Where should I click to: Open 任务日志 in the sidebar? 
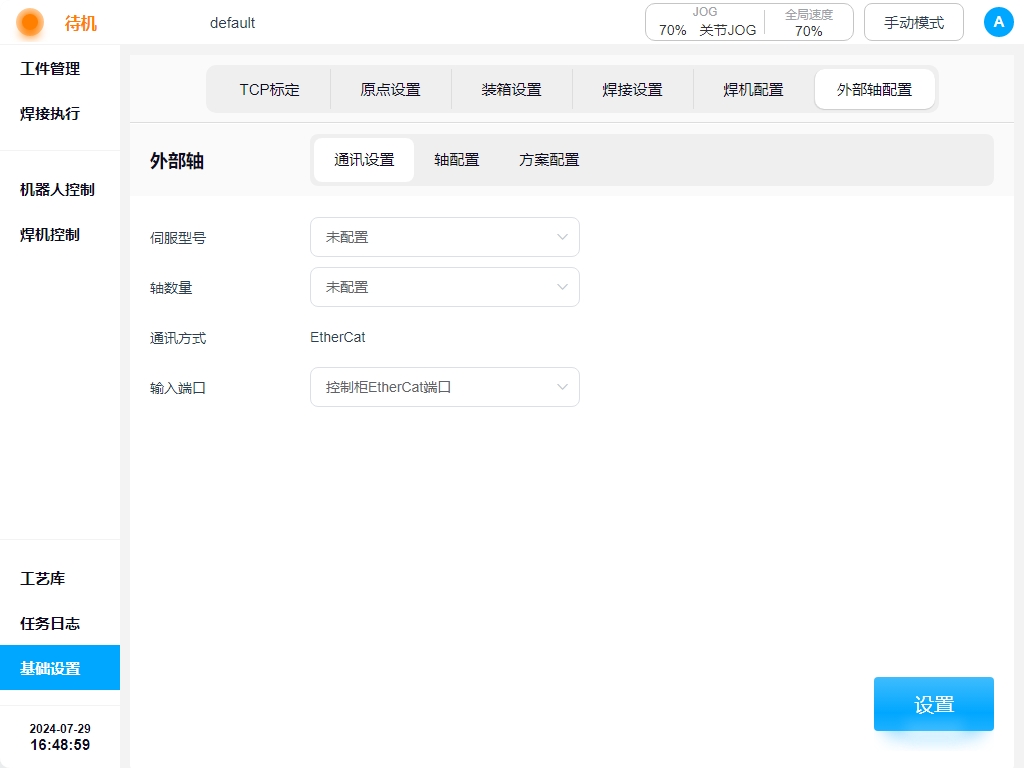click(x=50, y=624)
